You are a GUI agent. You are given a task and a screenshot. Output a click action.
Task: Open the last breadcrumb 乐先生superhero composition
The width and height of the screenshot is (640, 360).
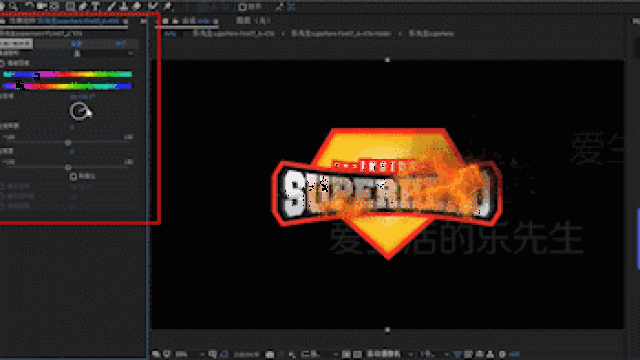click(x=431, y=34)
